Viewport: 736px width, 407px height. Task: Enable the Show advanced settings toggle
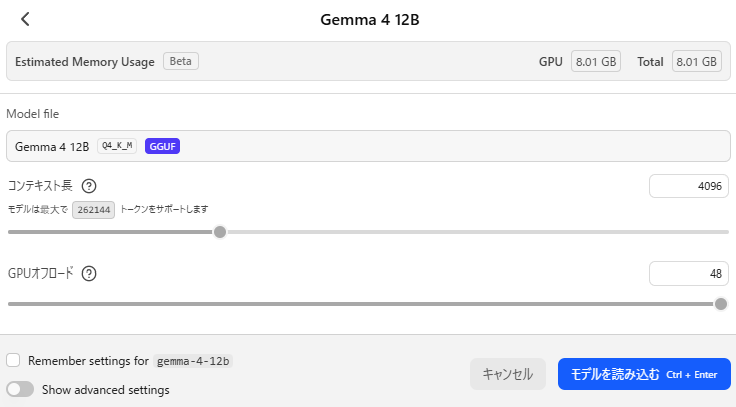(x=20, y=389)
